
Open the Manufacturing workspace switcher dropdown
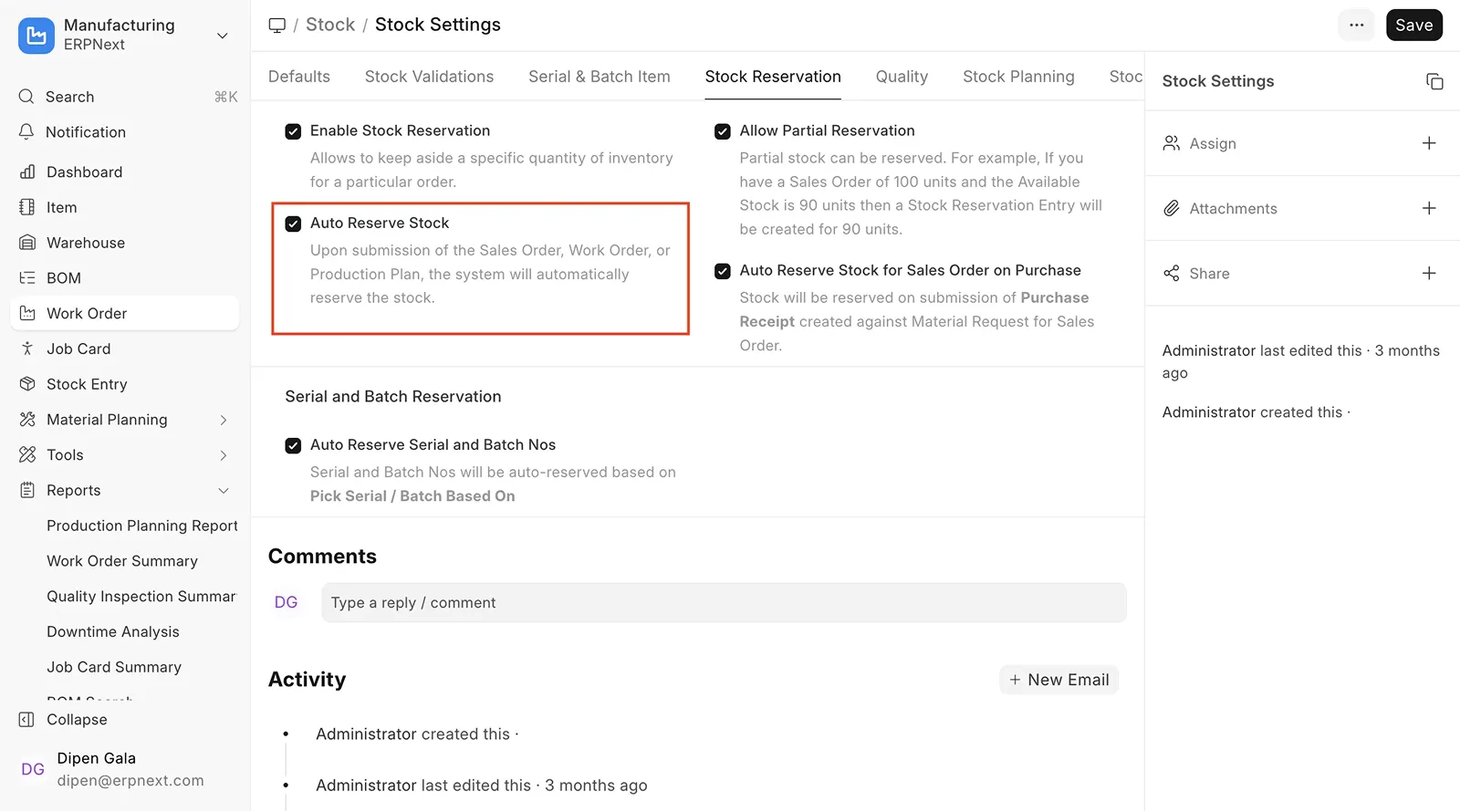pos(222,36)
